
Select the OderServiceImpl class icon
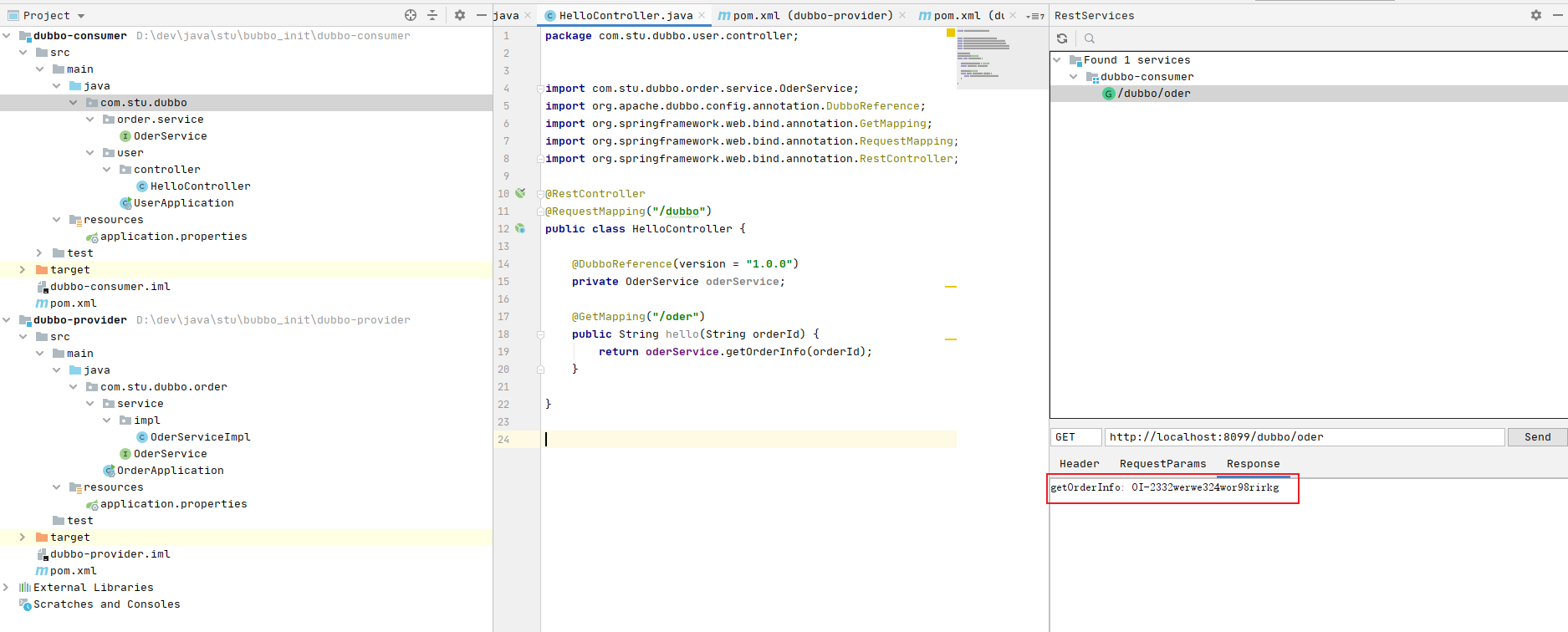pyautogui.click(x=142, y=437)
